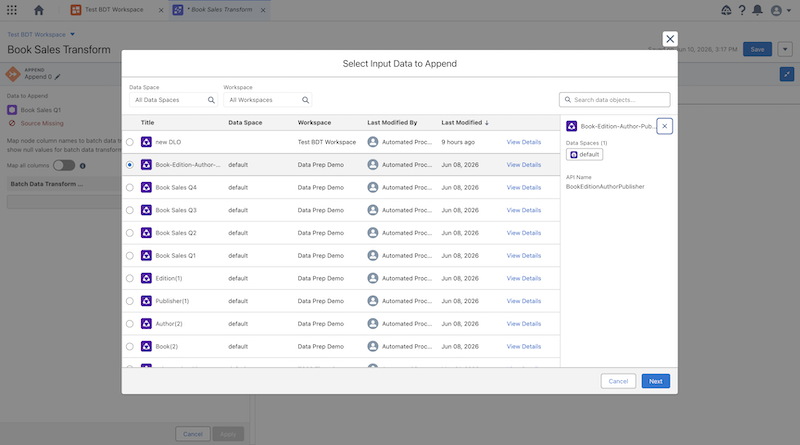Open the Help question mark icon

click(742, 10)
